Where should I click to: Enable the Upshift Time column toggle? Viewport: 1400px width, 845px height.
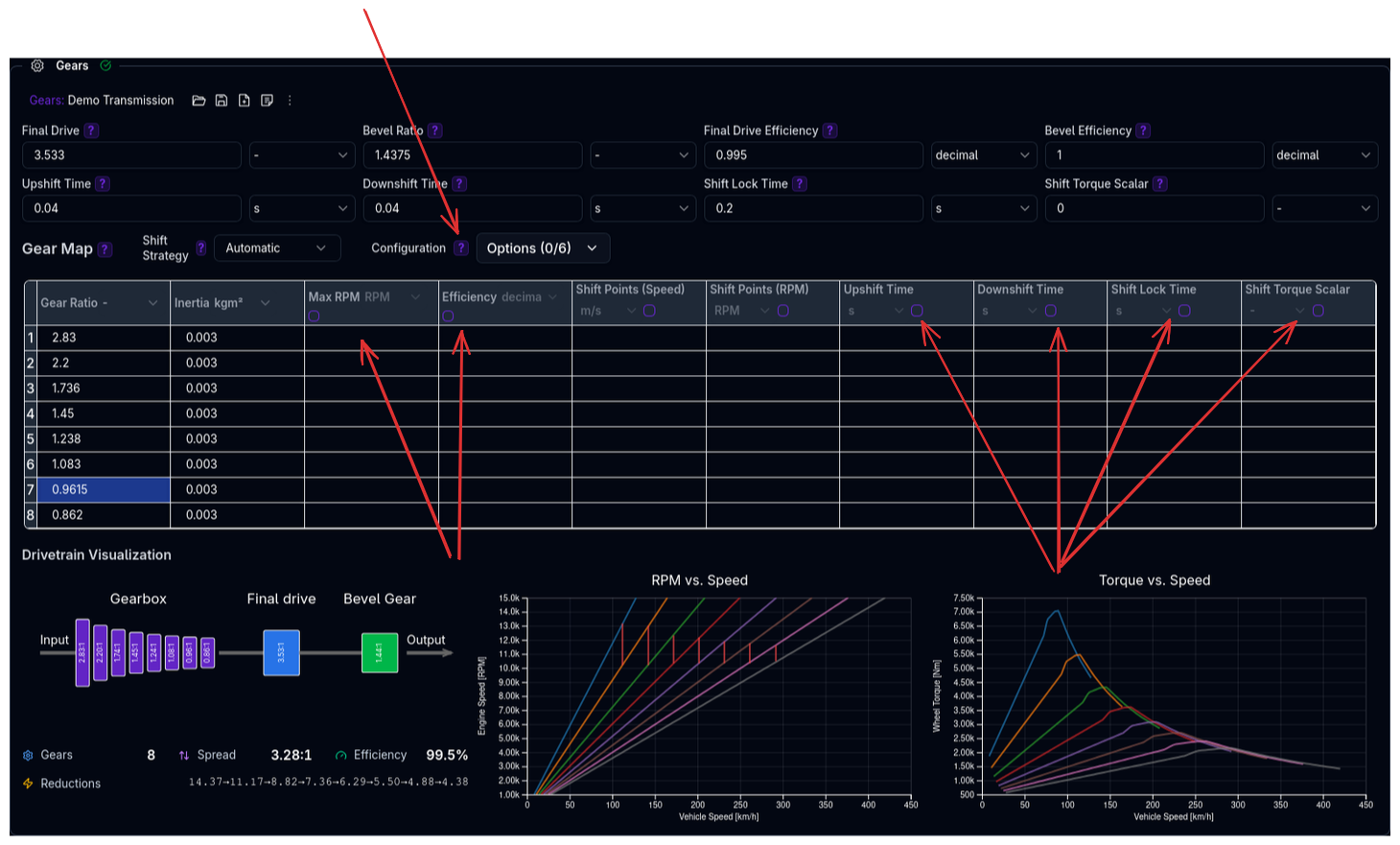click(917, 311)
